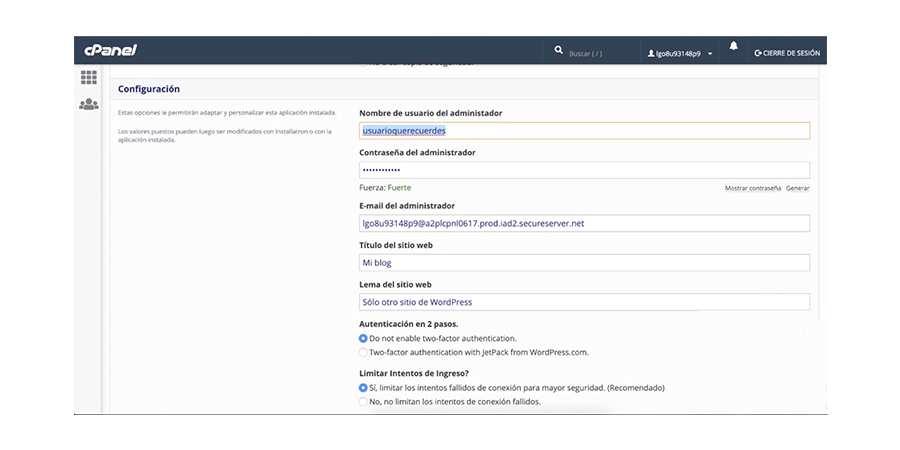The image size is (900, 450).
Task: Click the Contraseña del administrador label
Action: [417, 153]
